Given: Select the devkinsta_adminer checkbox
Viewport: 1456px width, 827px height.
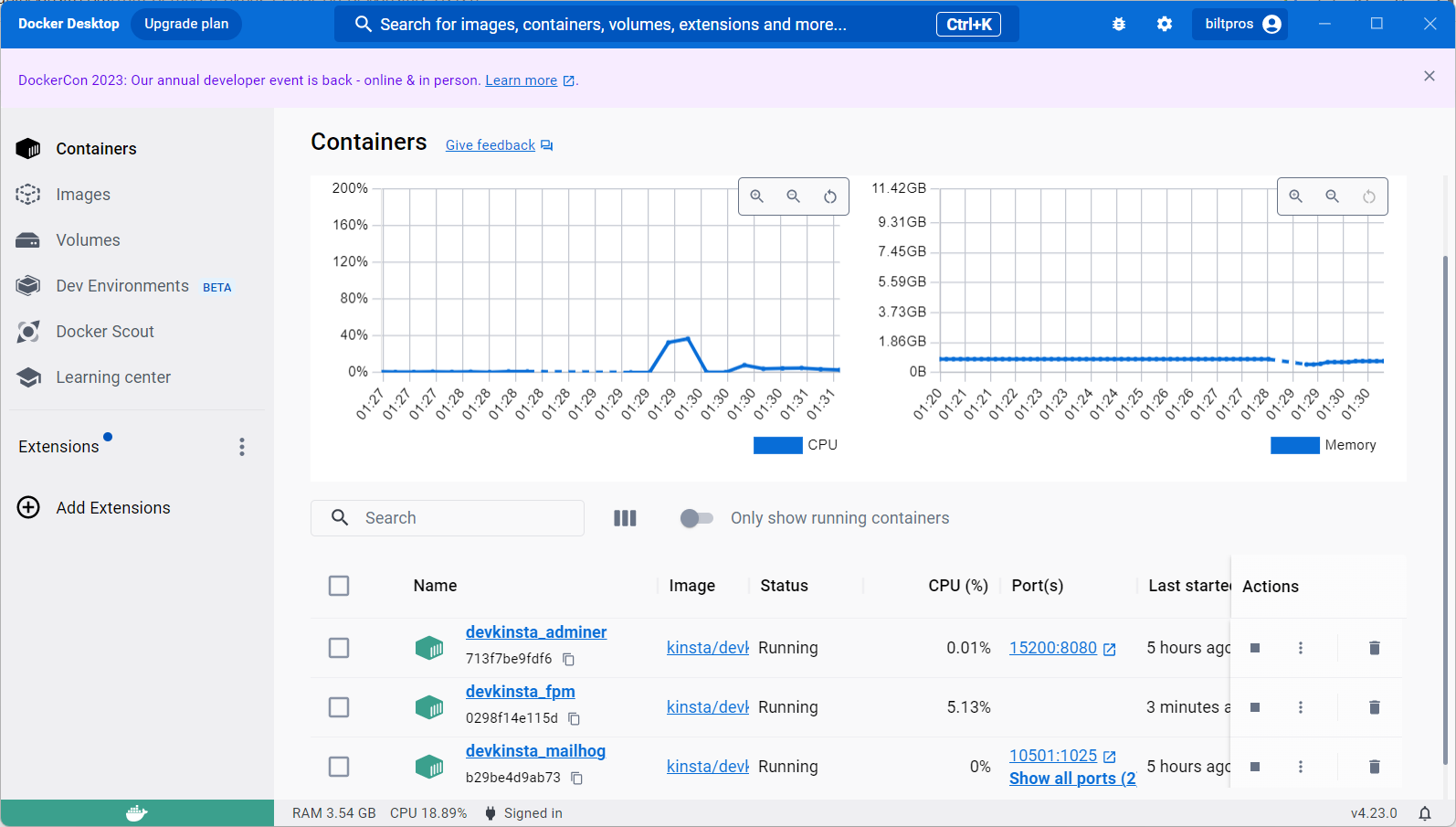Looking at the screenshot, I should click(339, 648).
